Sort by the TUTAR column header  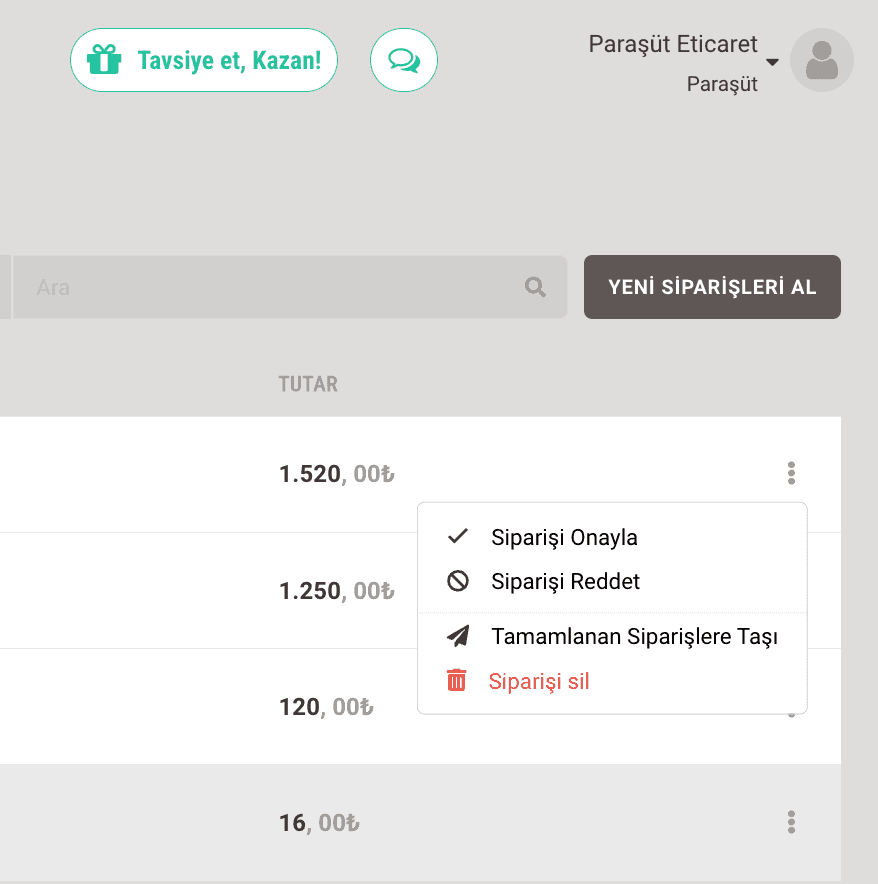point(308,383)
